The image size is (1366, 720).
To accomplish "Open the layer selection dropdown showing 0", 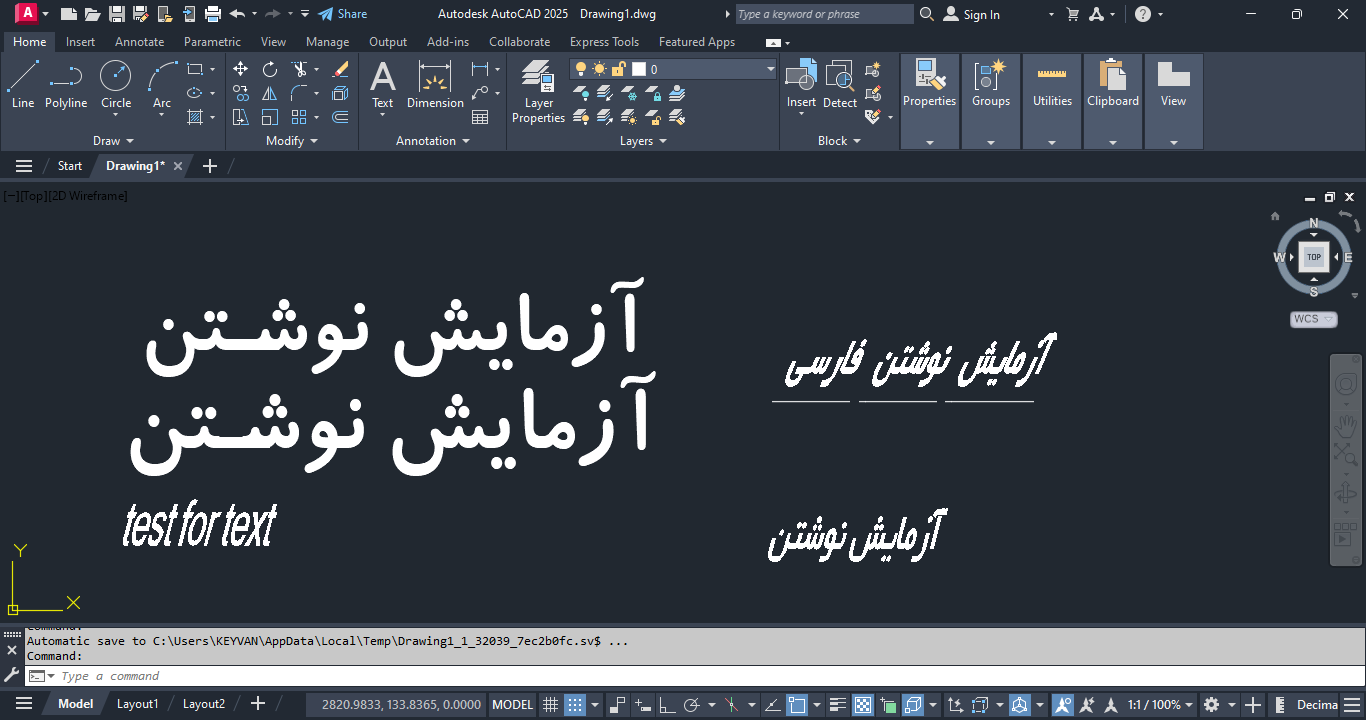I will tap(770, 69).
